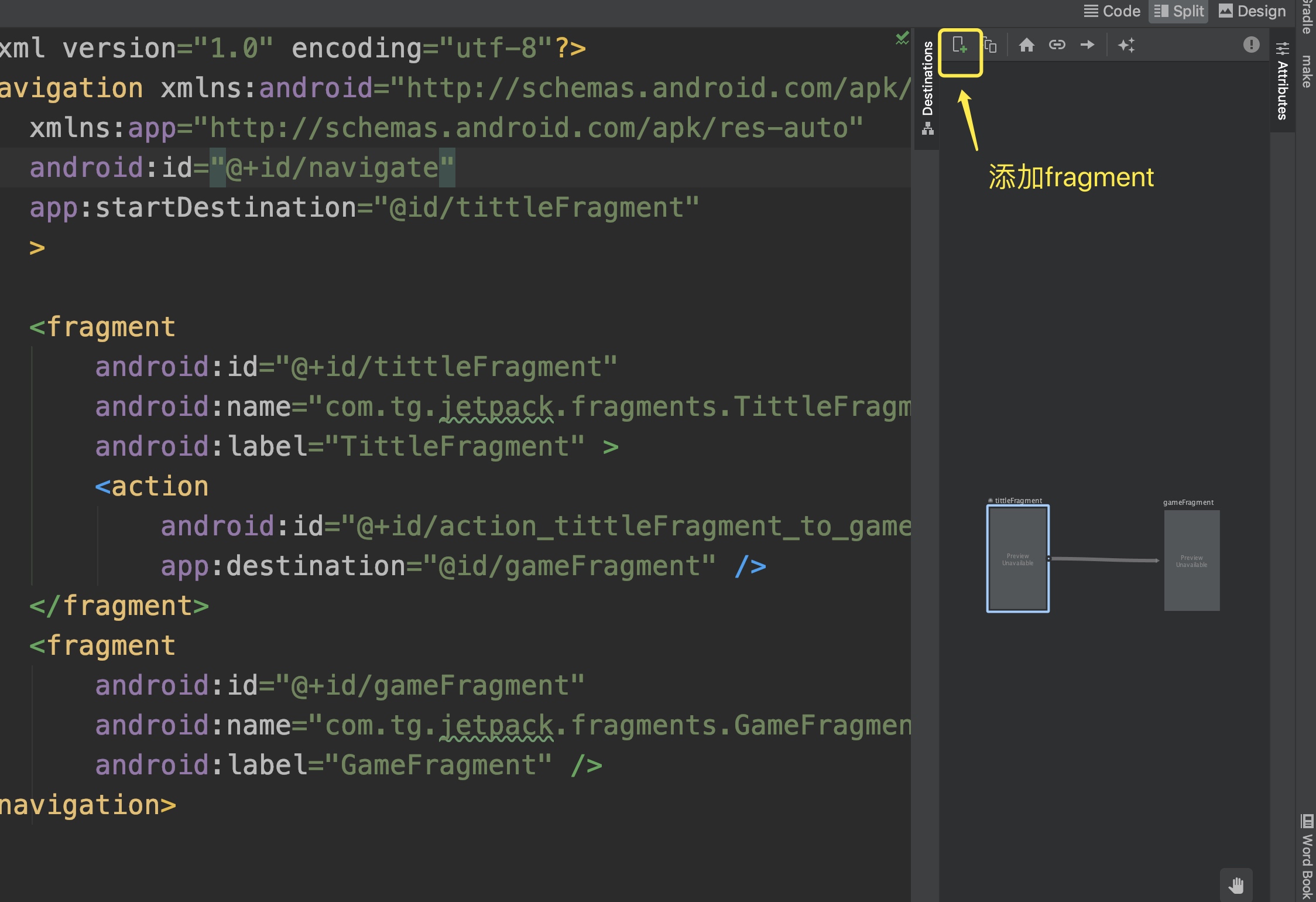Click android:label="GameFragment" line
Screen dimensions: 1316x902
[348, 766]
